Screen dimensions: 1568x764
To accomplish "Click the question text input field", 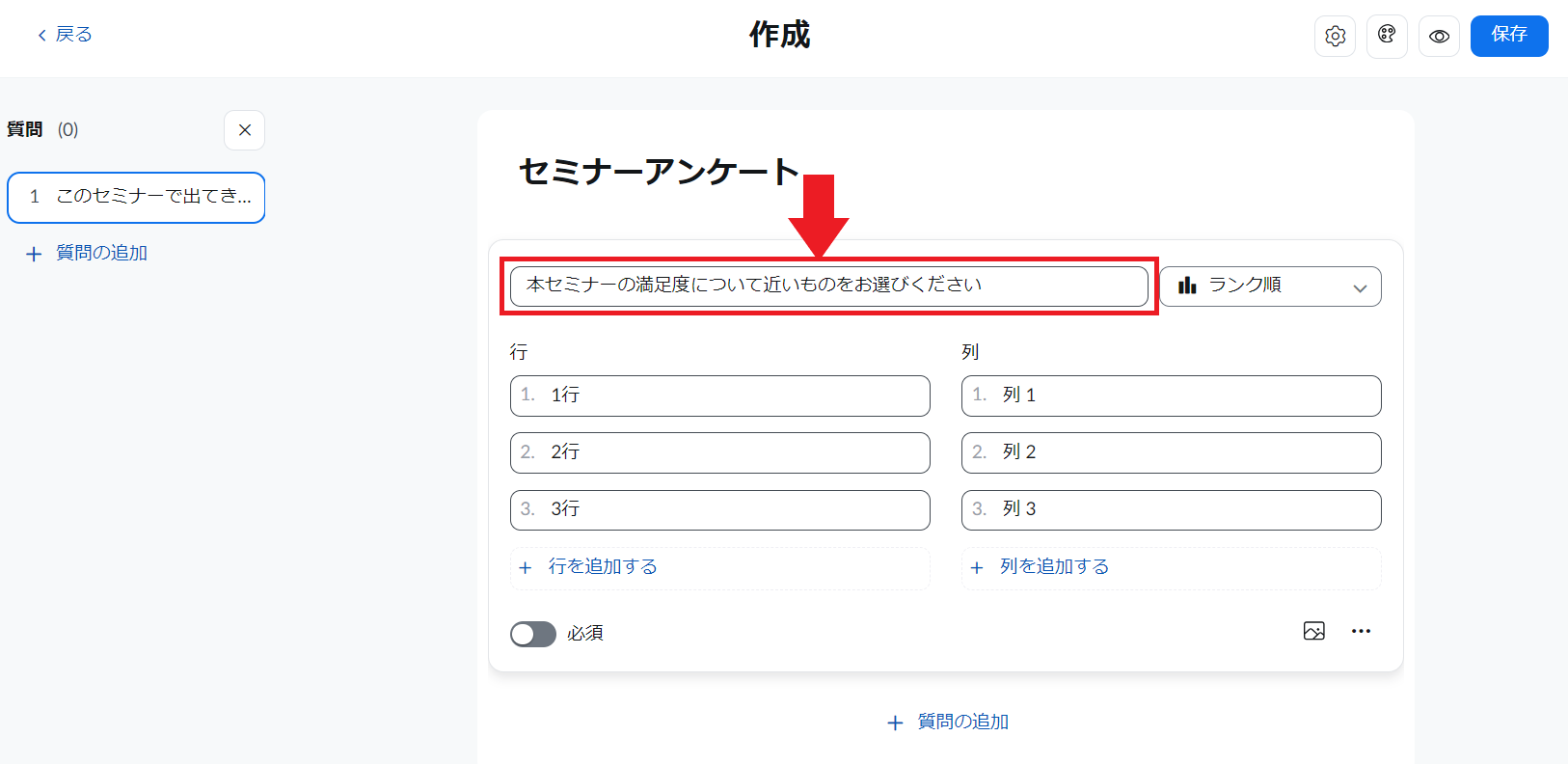I will [x=829, y=286].
